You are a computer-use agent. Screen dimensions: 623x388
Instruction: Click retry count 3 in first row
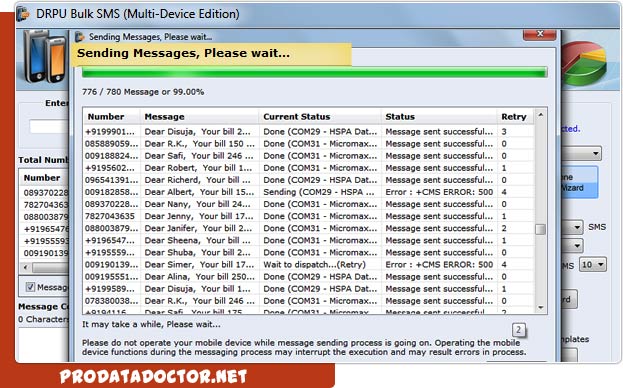(504, 131)
